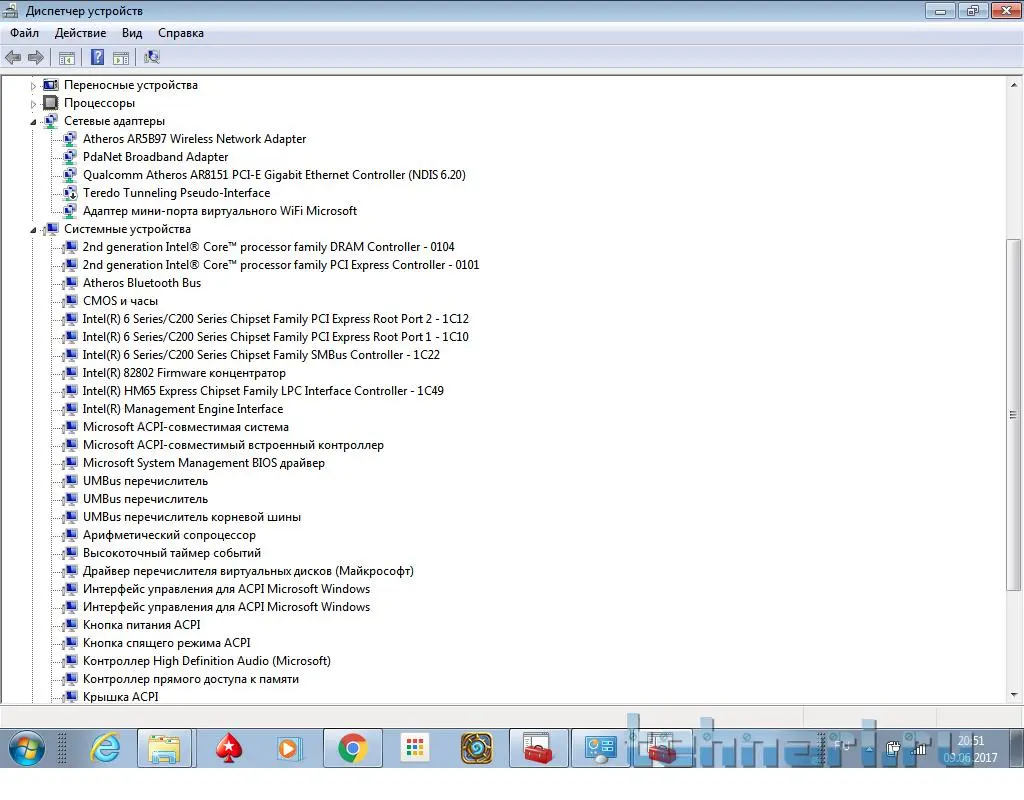Launch Internet Explorer from taskbar

click(x=105, y=748)
